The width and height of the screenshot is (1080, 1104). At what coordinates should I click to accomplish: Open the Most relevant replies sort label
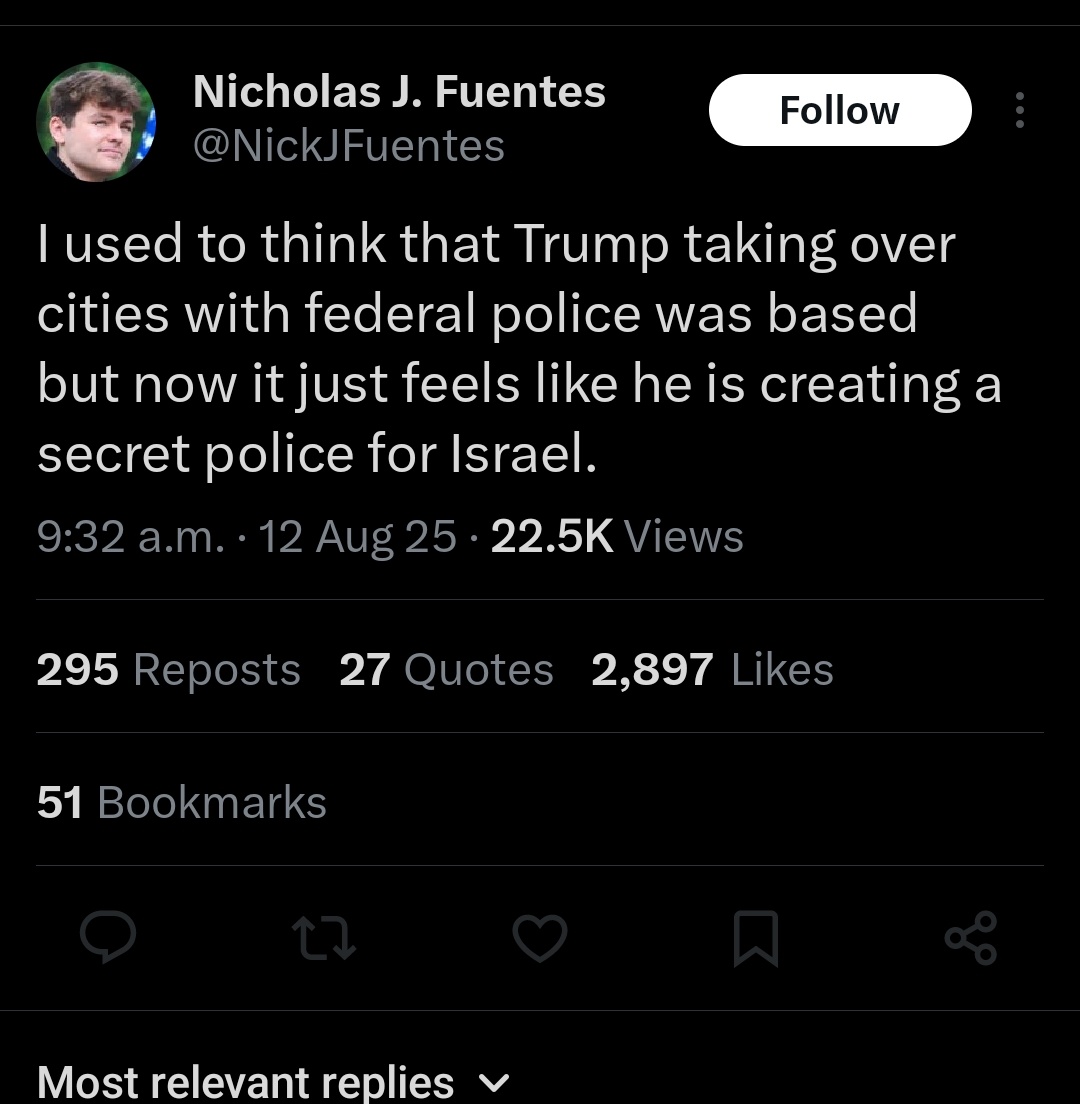245,1082
